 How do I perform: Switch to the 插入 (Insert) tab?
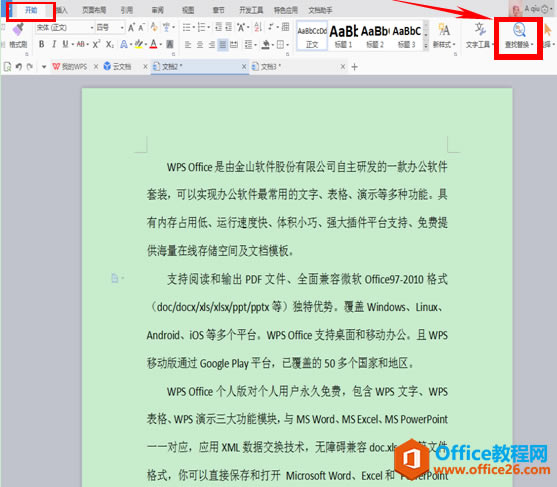(x=61, y=10)
